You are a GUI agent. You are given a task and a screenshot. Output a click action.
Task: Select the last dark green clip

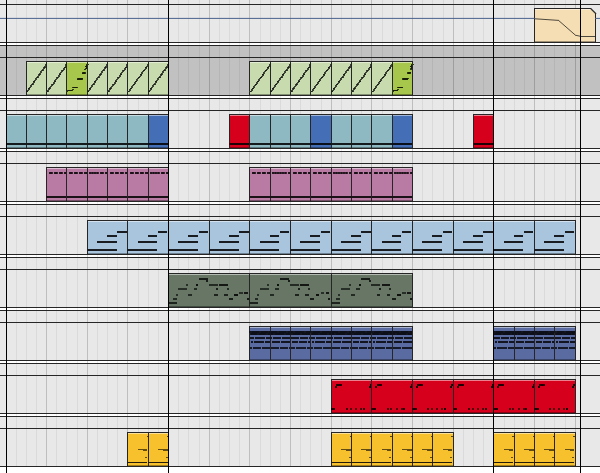[x=402, y=77]
